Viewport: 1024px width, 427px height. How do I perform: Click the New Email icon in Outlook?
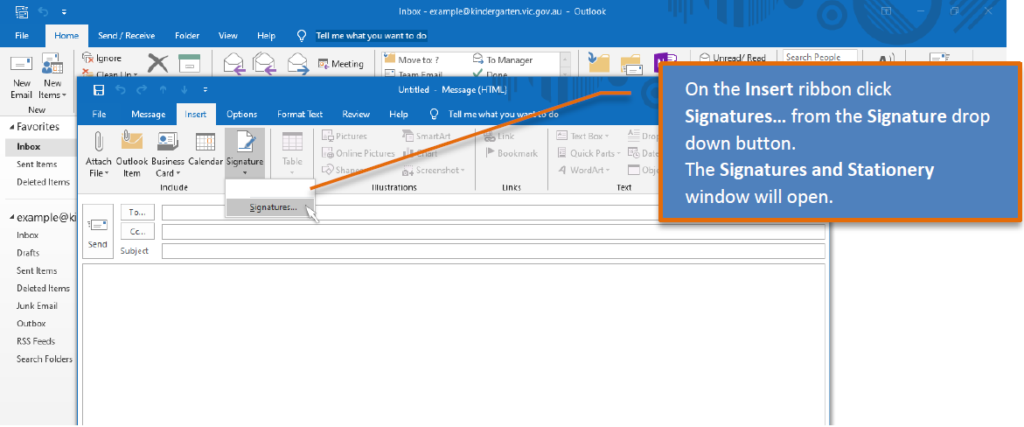pyautogui.click(x=21, y=65)
